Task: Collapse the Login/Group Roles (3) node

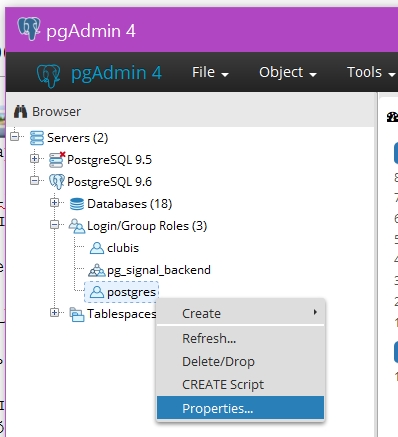Action: click(x=54, y=225)
